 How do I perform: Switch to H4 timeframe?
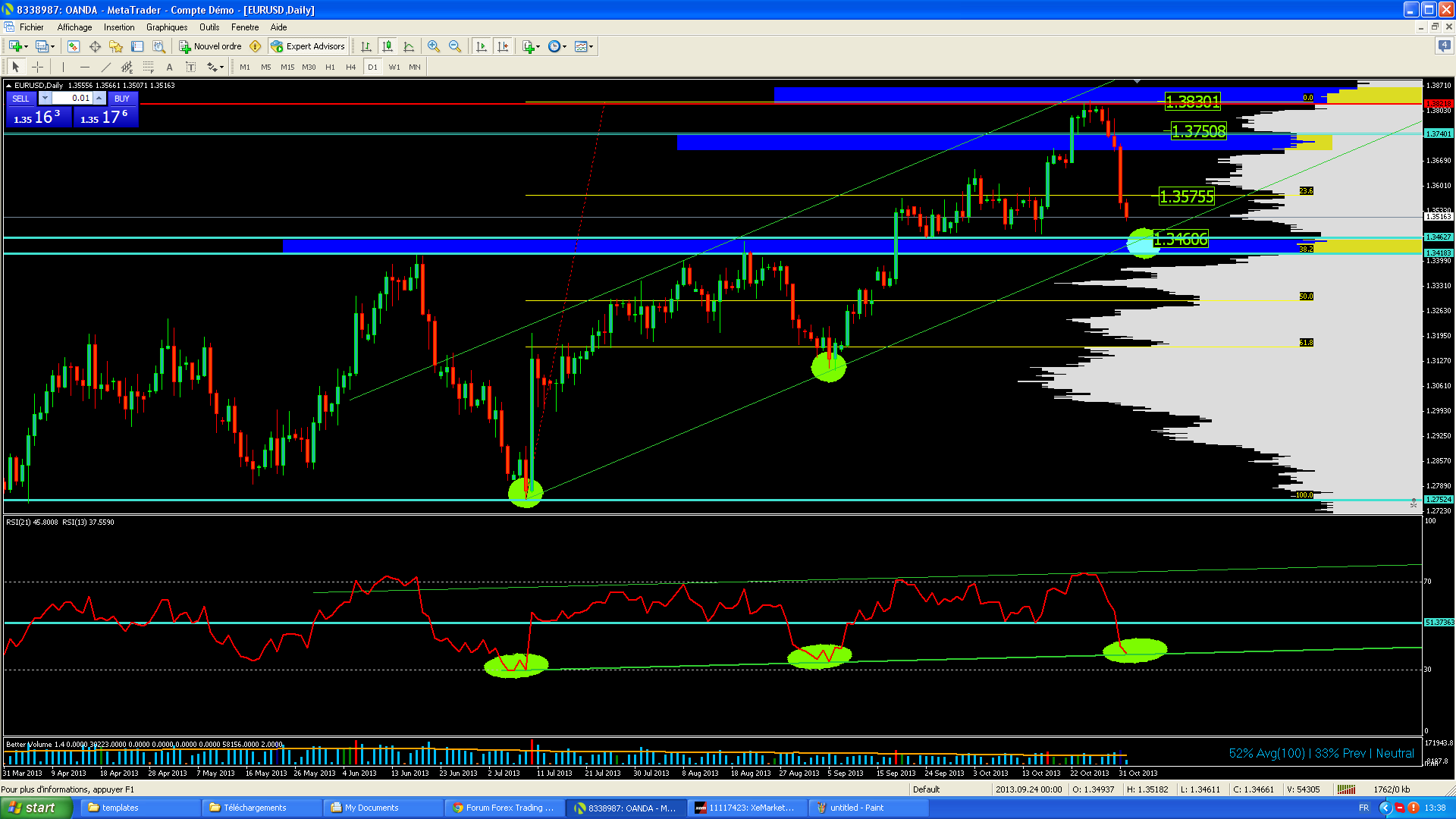pos(350,67)
